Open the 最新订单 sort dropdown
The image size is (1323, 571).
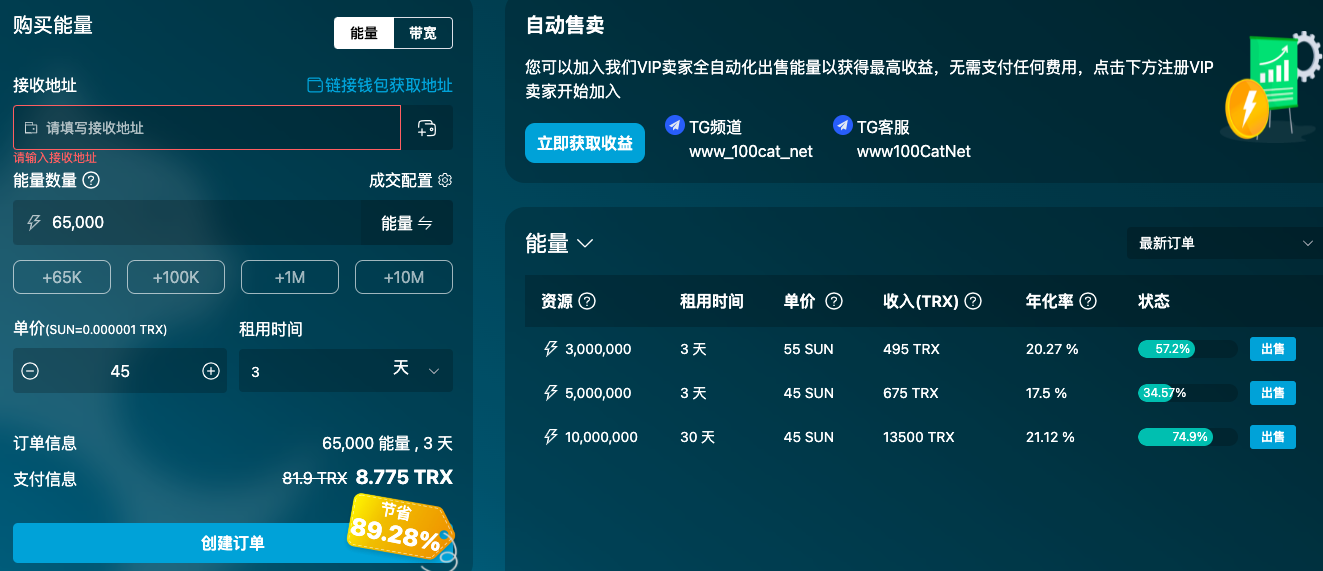tap(1225, 243)
